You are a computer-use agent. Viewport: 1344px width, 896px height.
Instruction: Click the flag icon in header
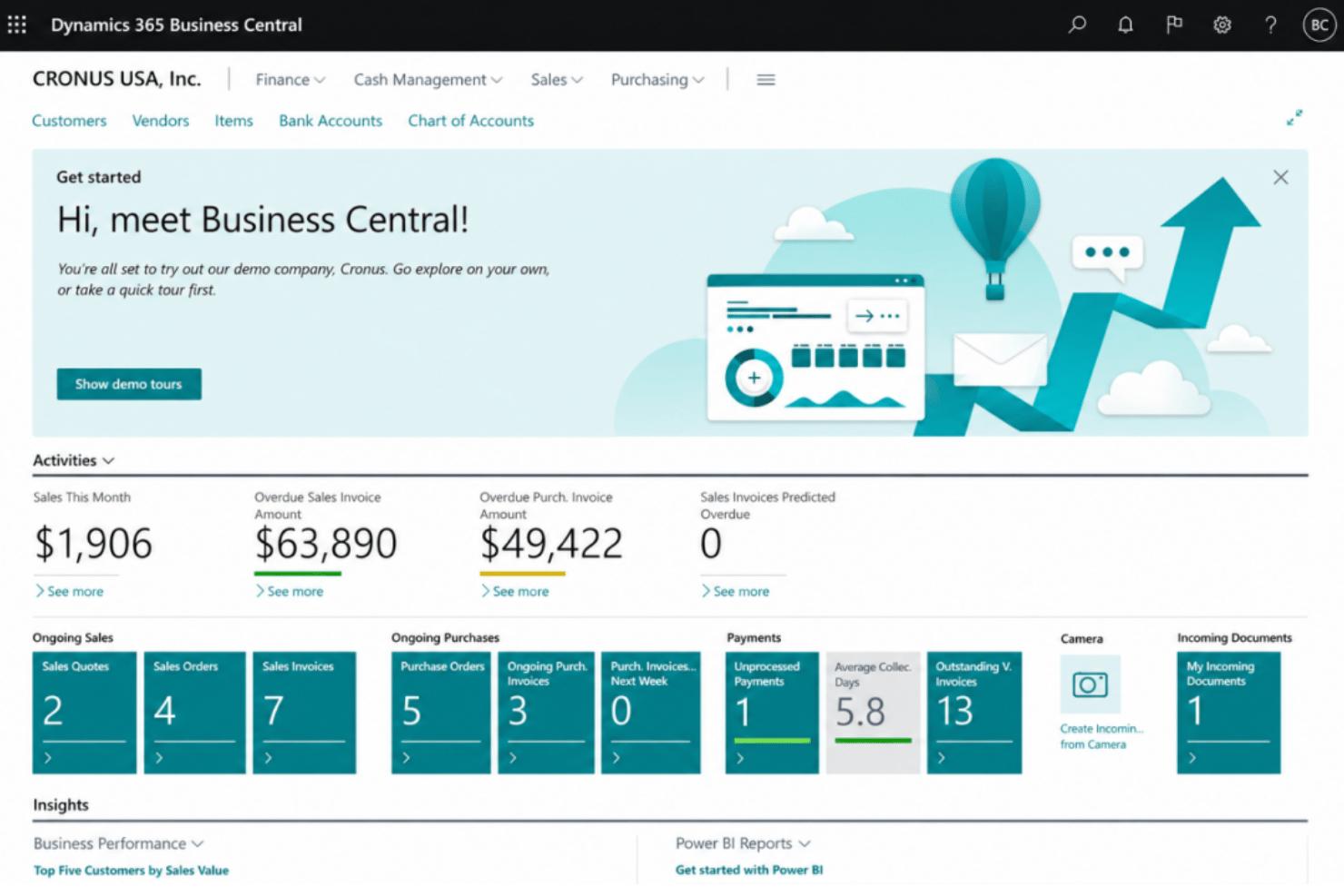point(1174,25)
